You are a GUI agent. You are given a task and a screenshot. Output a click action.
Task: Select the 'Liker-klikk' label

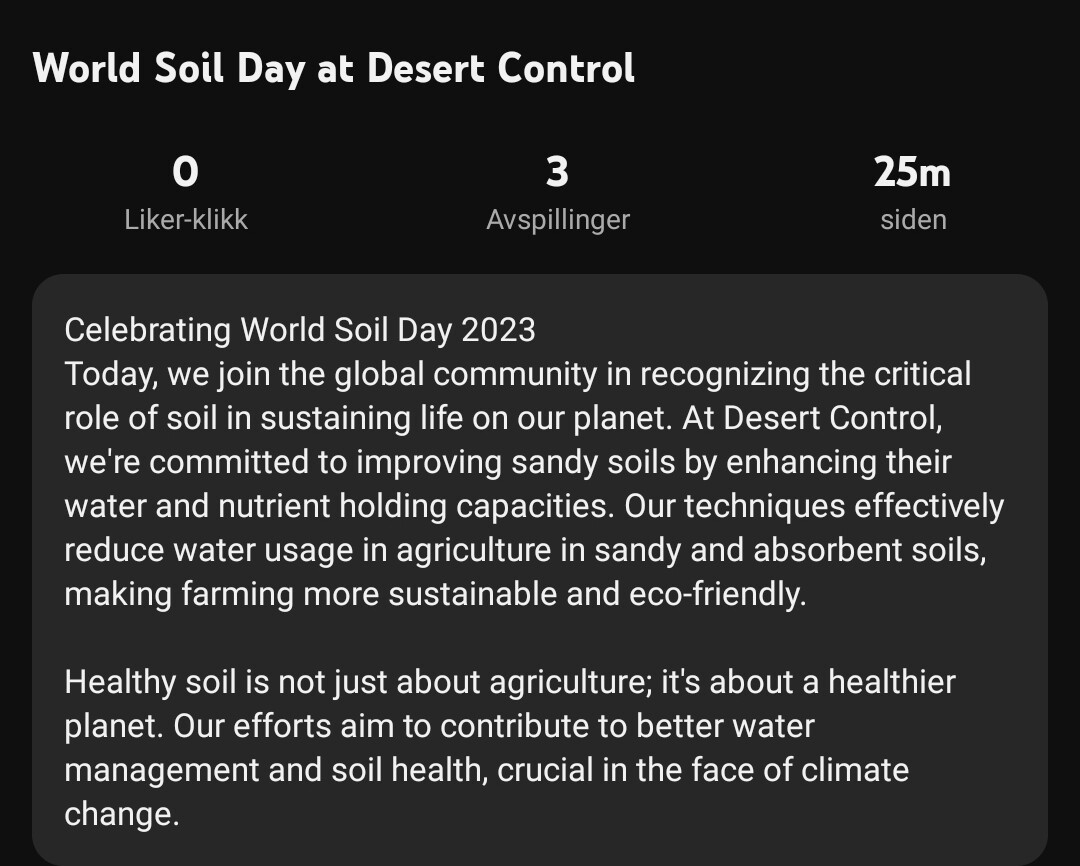click(186, 220)
